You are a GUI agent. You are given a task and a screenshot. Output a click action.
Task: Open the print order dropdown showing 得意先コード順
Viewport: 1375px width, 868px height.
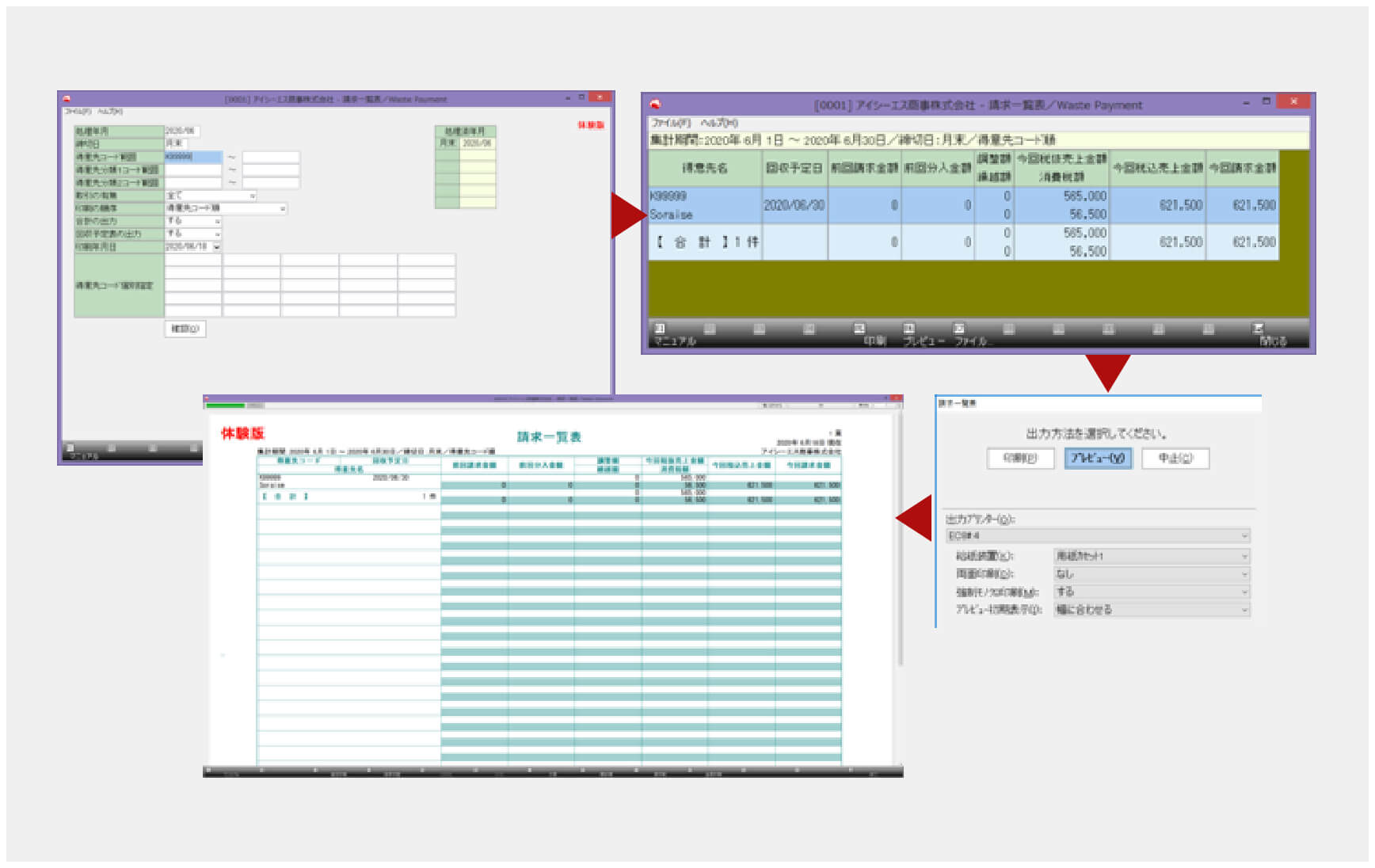226,208
